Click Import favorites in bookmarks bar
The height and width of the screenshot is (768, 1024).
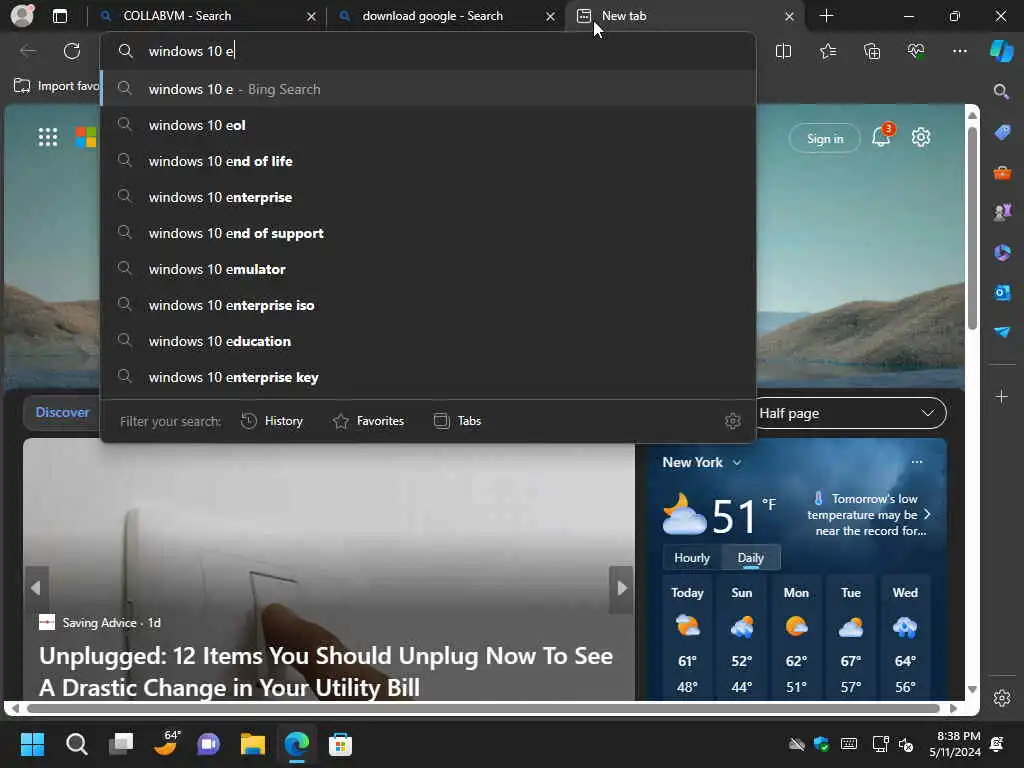tap(57, 86)
